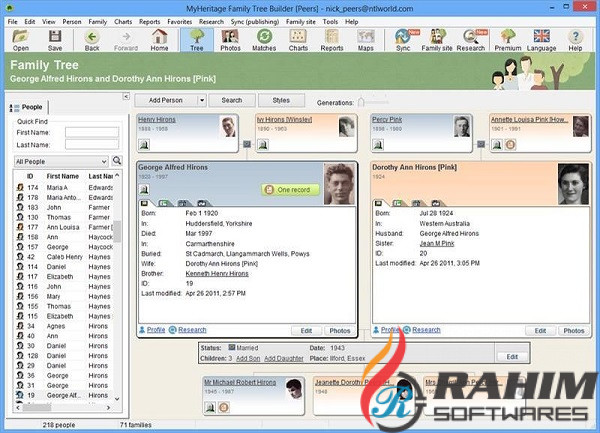The height and width of the screenshot is (433, 600).
Task: Open the Percy Pink name link
Action: click(387, 120)
